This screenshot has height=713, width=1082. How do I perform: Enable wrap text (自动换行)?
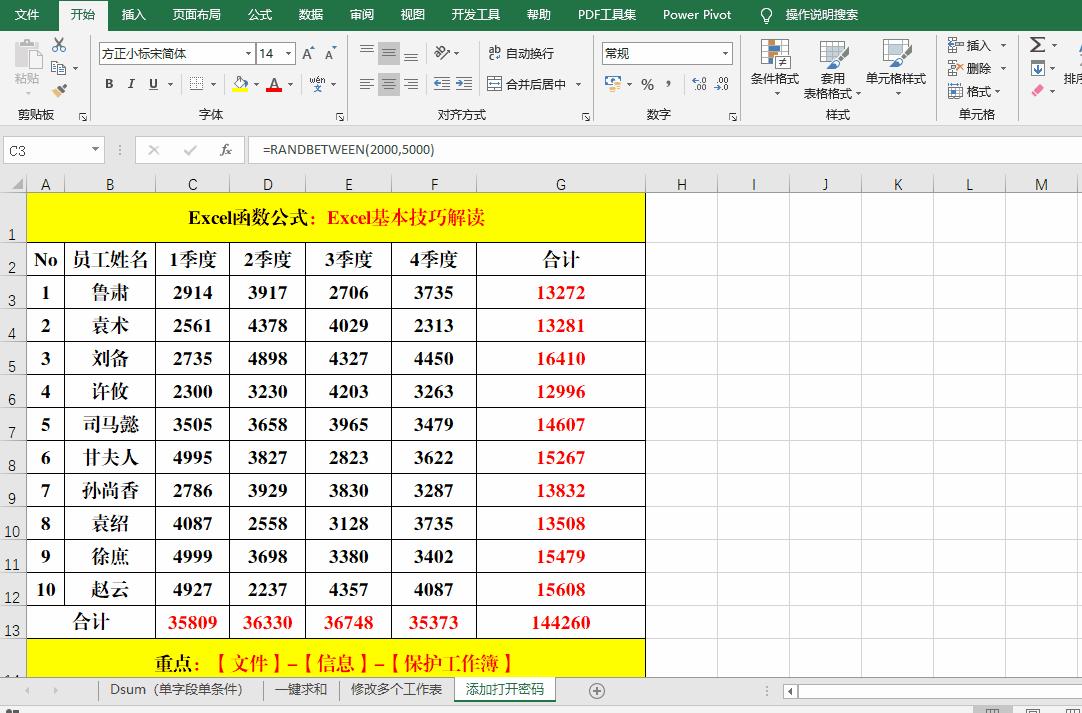point(522,52)
